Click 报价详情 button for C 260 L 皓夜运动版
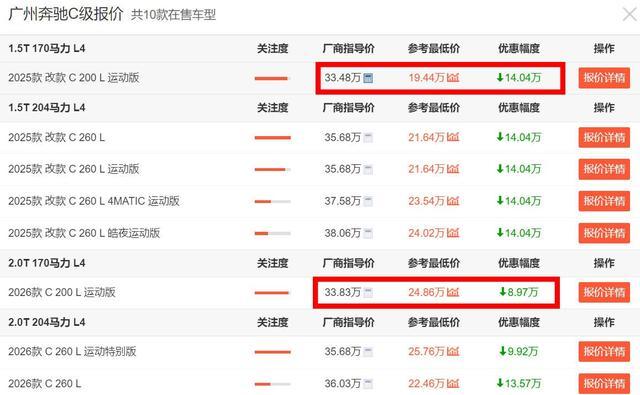This screenshot has height=395, width=640. (x=604, y=233)
